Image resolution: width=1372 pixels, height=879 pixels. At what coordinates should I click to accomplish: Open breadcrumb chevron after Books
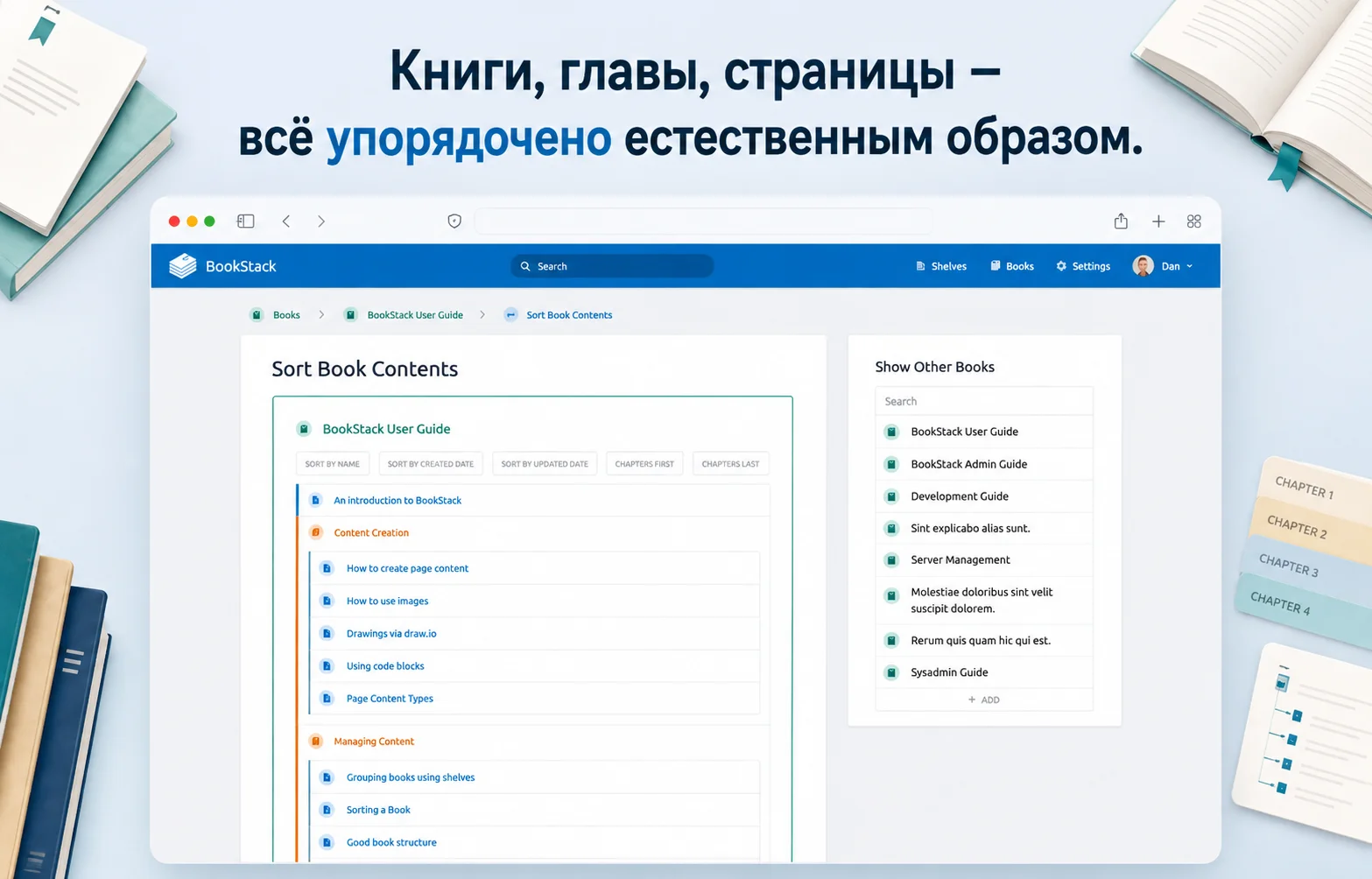point(321,315)
